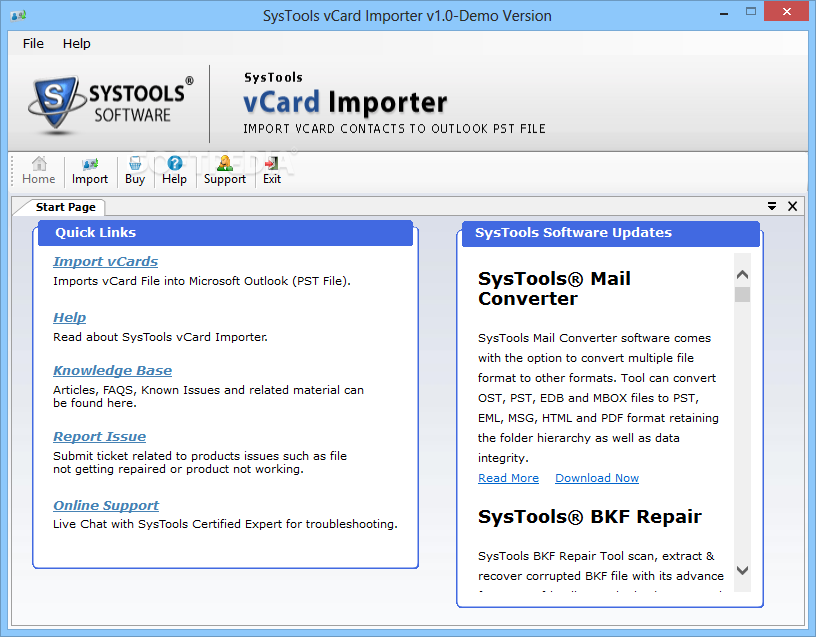
Task: Click the updates panel scroll up arrow
Action: tap(743, 274)
